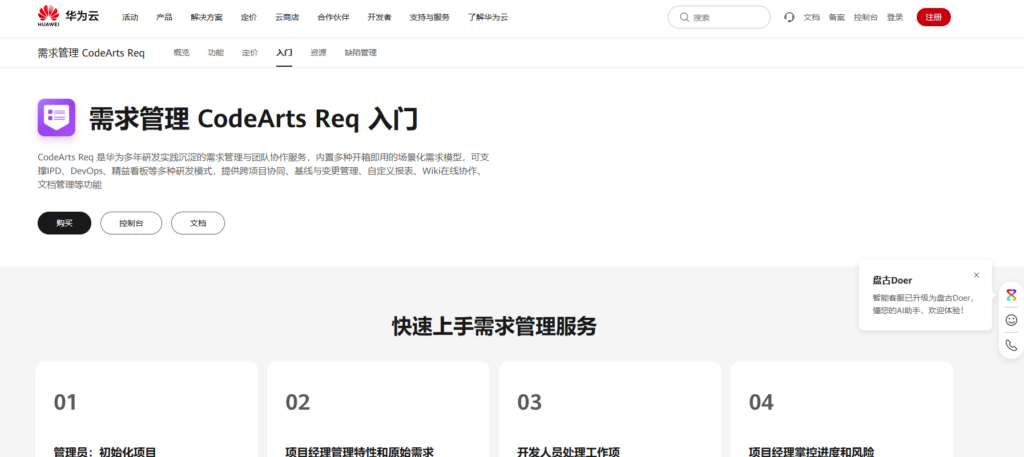
Task: Click the headset support icon in header
Action: coord(789,17)
